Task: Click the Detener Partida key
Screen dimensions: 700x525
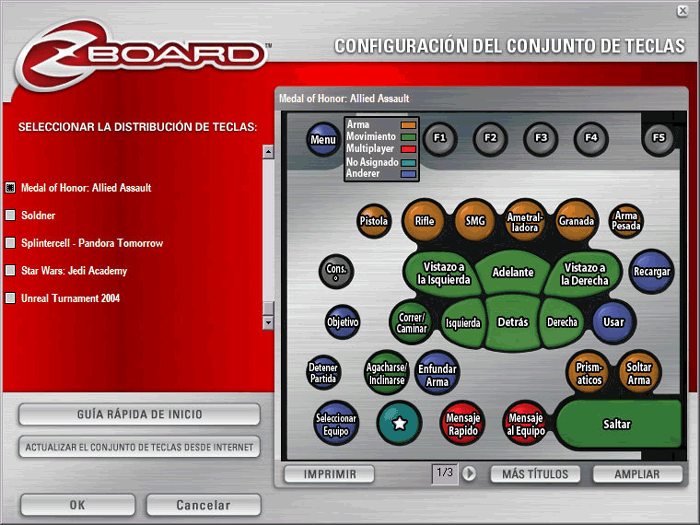Action: 323,373
